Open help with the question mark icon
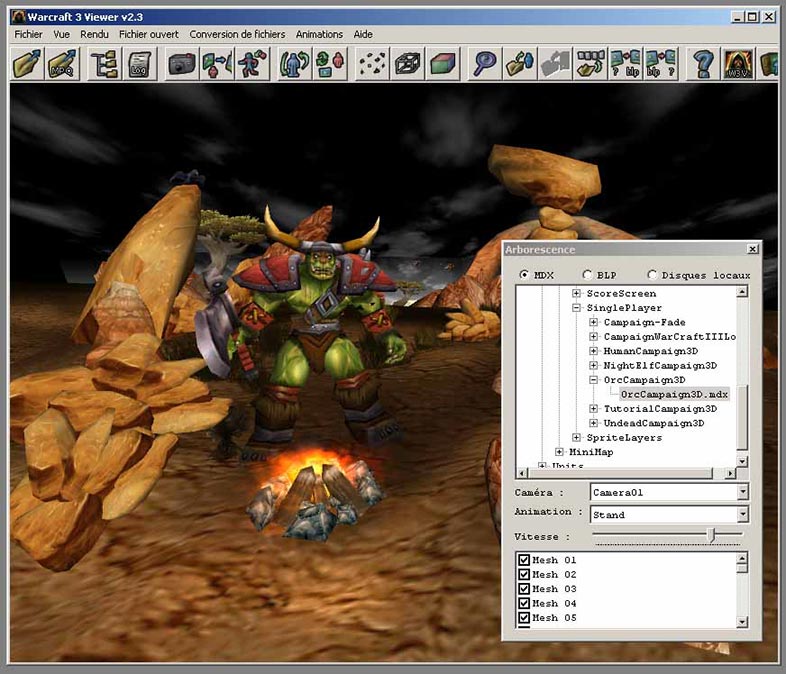The width and height of the screenshot is (786, 674). click(703, 63)
